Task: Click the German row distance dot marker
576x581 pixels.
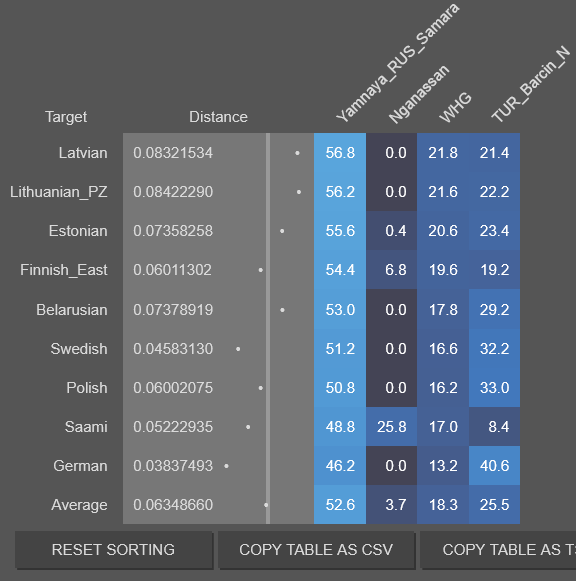Action: coord(226,466)
